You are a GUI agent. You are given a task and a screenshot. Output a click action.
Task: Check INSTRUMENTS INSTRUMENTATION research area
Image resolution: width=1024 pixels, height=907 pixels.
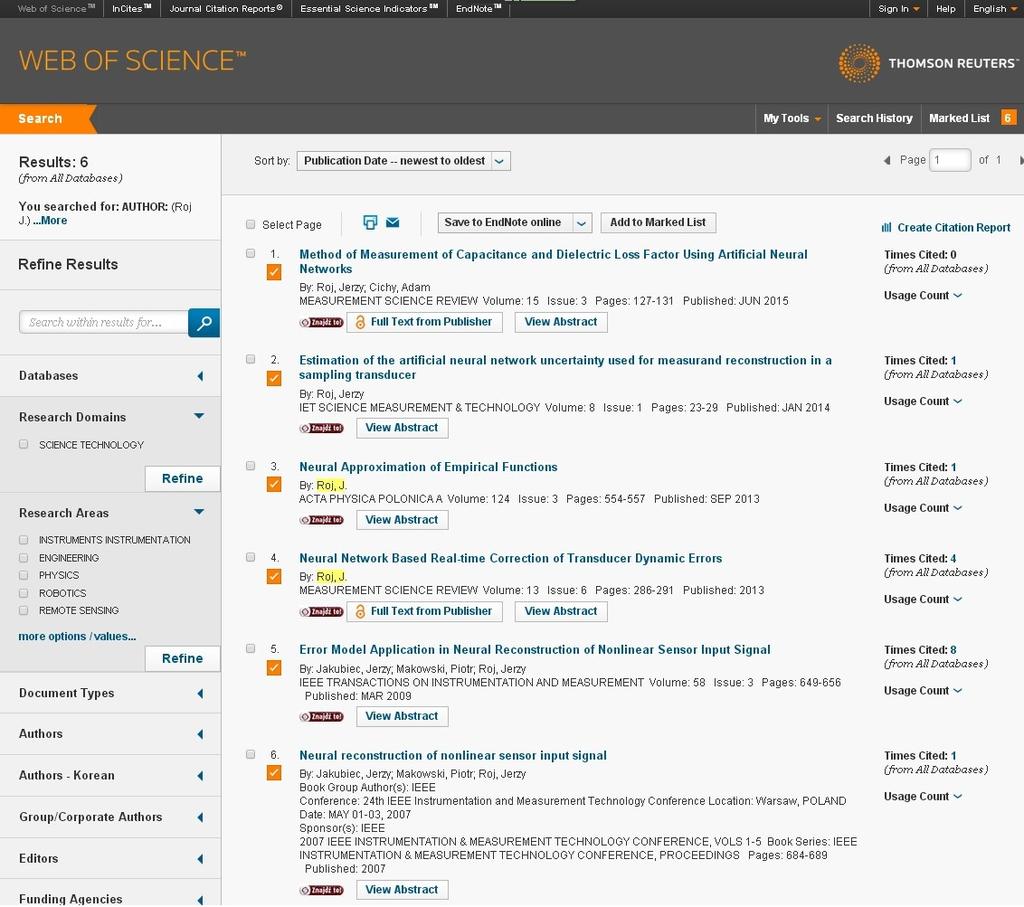point(24,541)
